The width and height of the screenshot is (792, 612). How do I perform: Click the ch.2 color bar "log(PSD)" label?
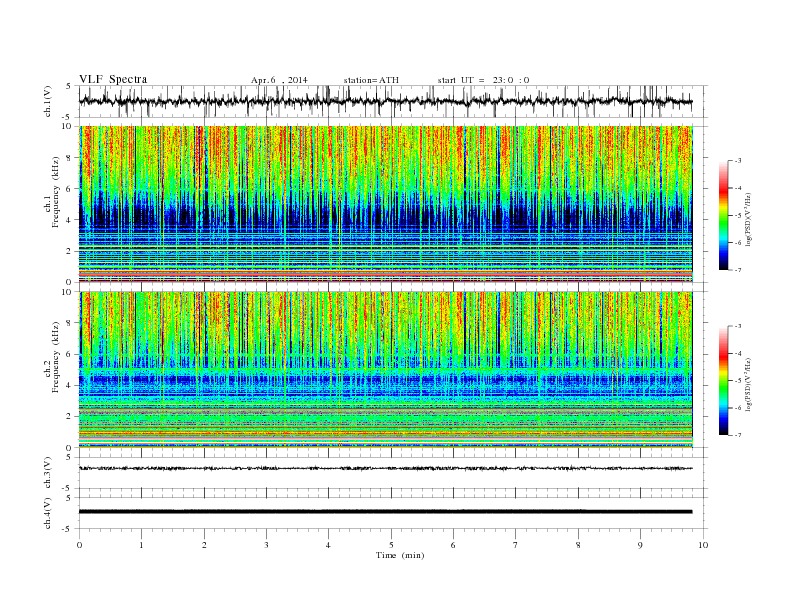click(749, 384)
